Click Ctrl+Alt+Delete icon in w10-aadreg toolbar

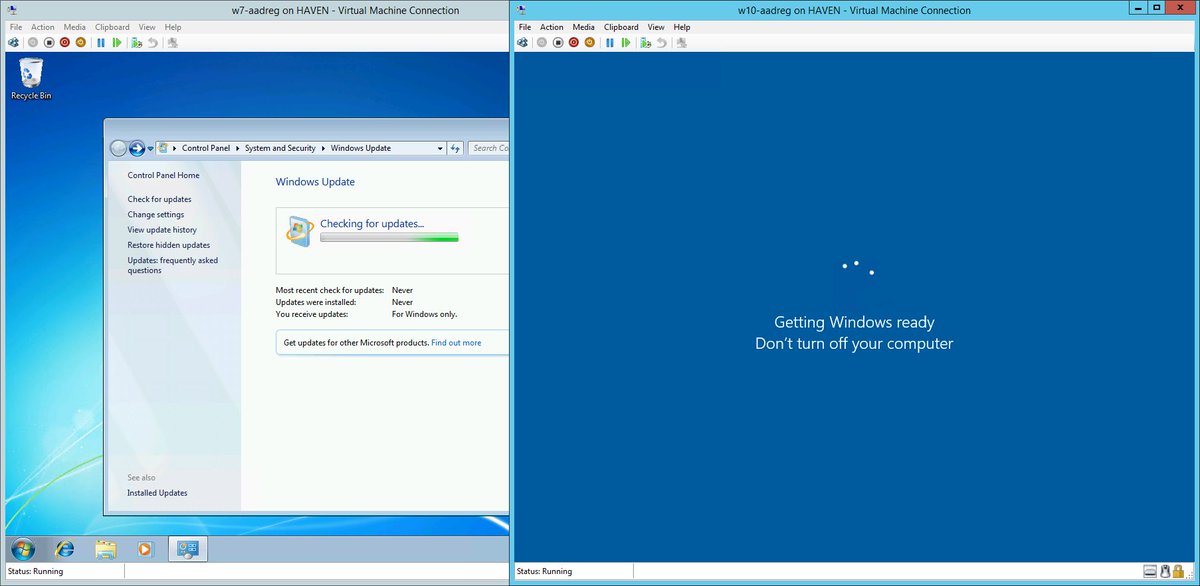coord(522,42)
